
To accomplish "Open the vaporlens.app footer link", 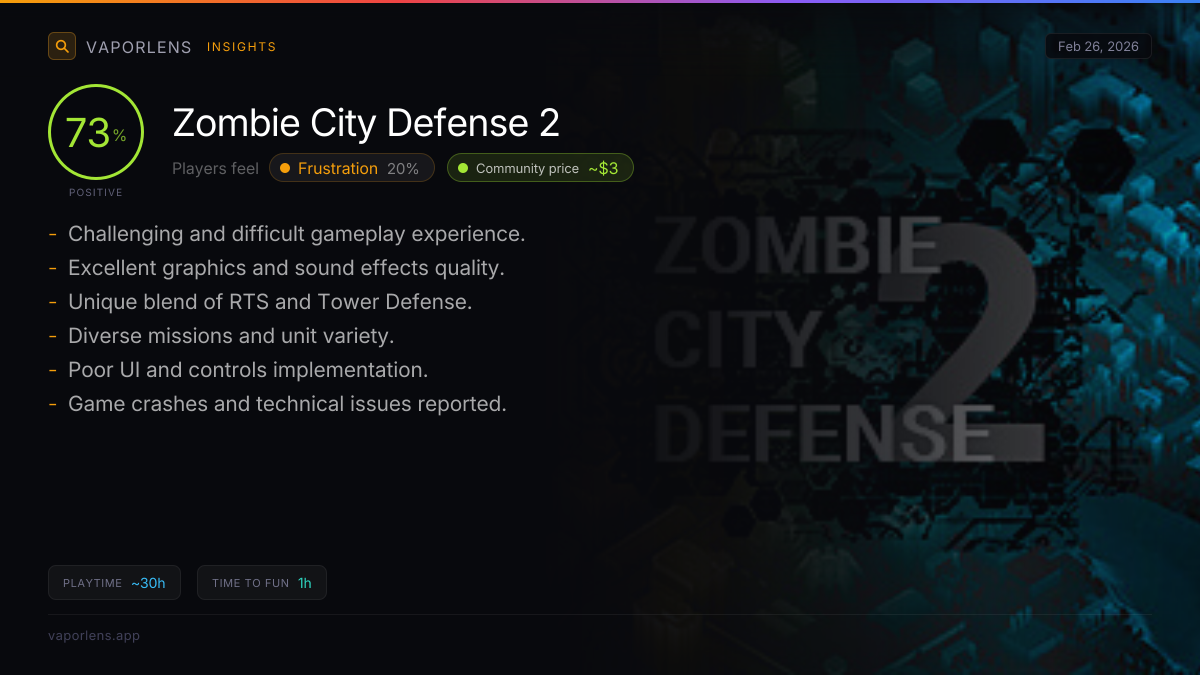I will tap(94, 635).
